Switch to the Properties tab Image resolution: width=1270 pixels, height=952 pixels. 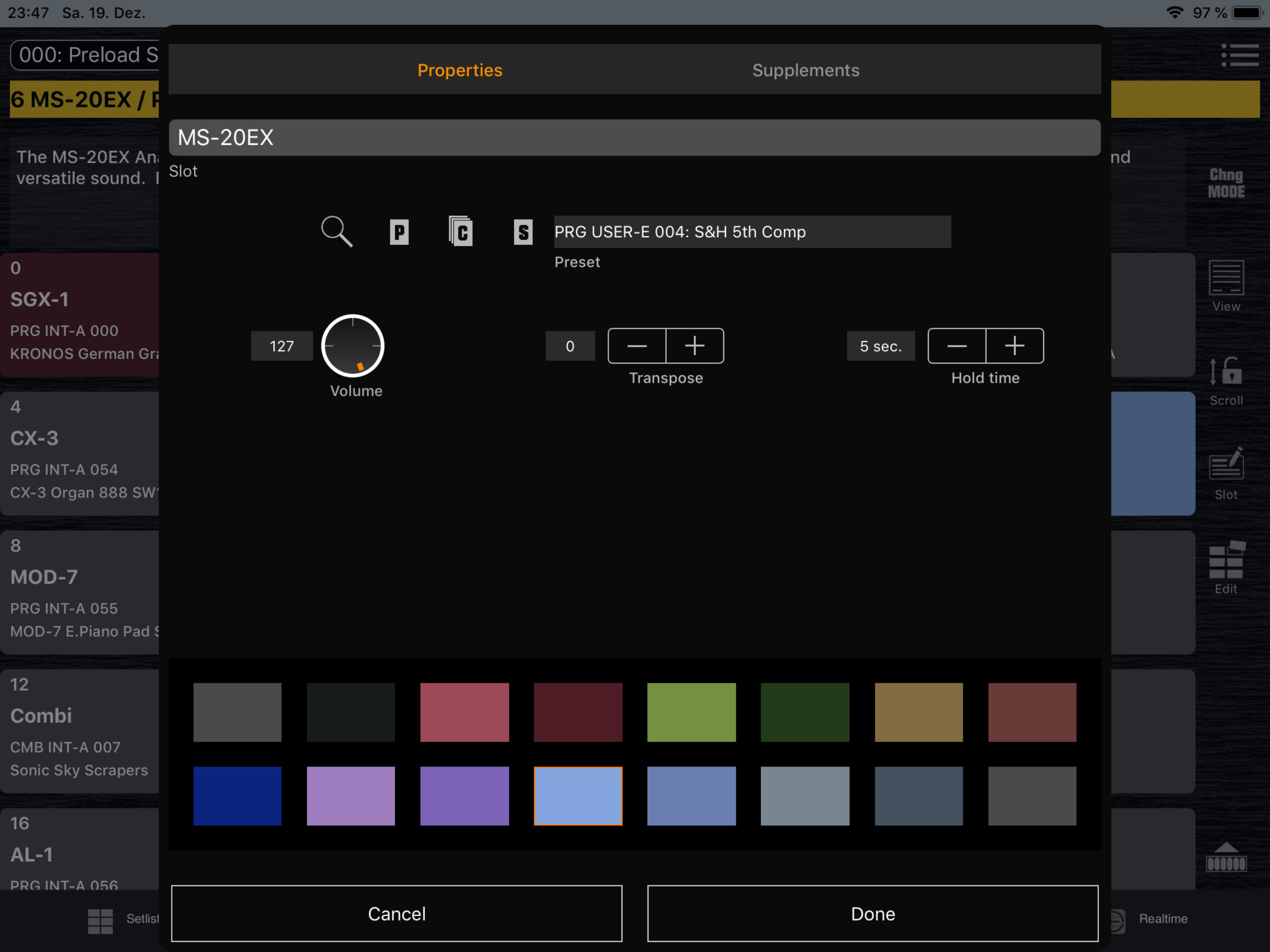point(460,70)
